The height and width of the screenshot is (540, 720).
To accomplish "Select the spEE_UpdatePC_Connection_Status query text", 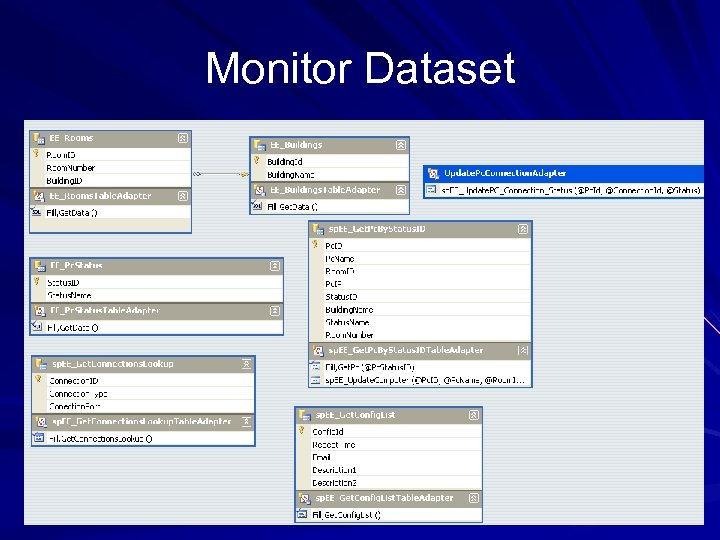I will tap(571, 190).
